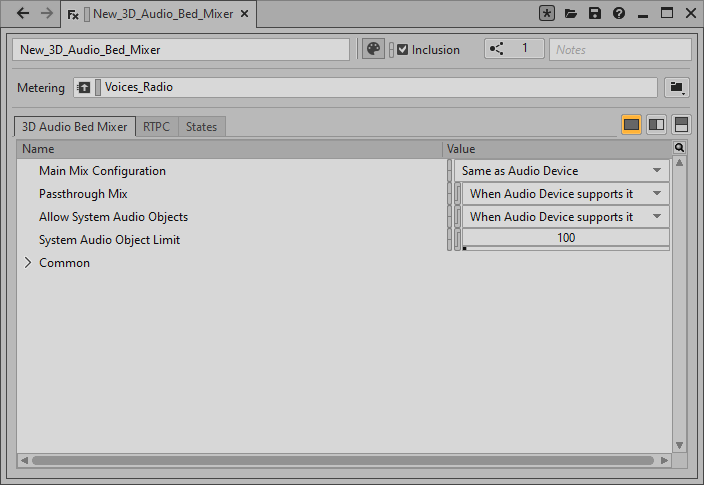This screenshot has width=704, height=485.
Task: Switch to side-by-side split layout
Action: [657, 125]
